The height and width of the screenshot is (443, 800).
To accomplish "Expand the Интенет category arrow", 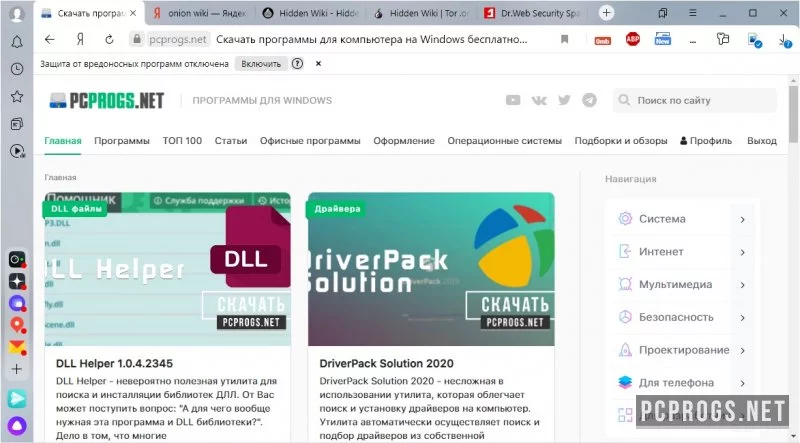I will click(x=742, y=252).
